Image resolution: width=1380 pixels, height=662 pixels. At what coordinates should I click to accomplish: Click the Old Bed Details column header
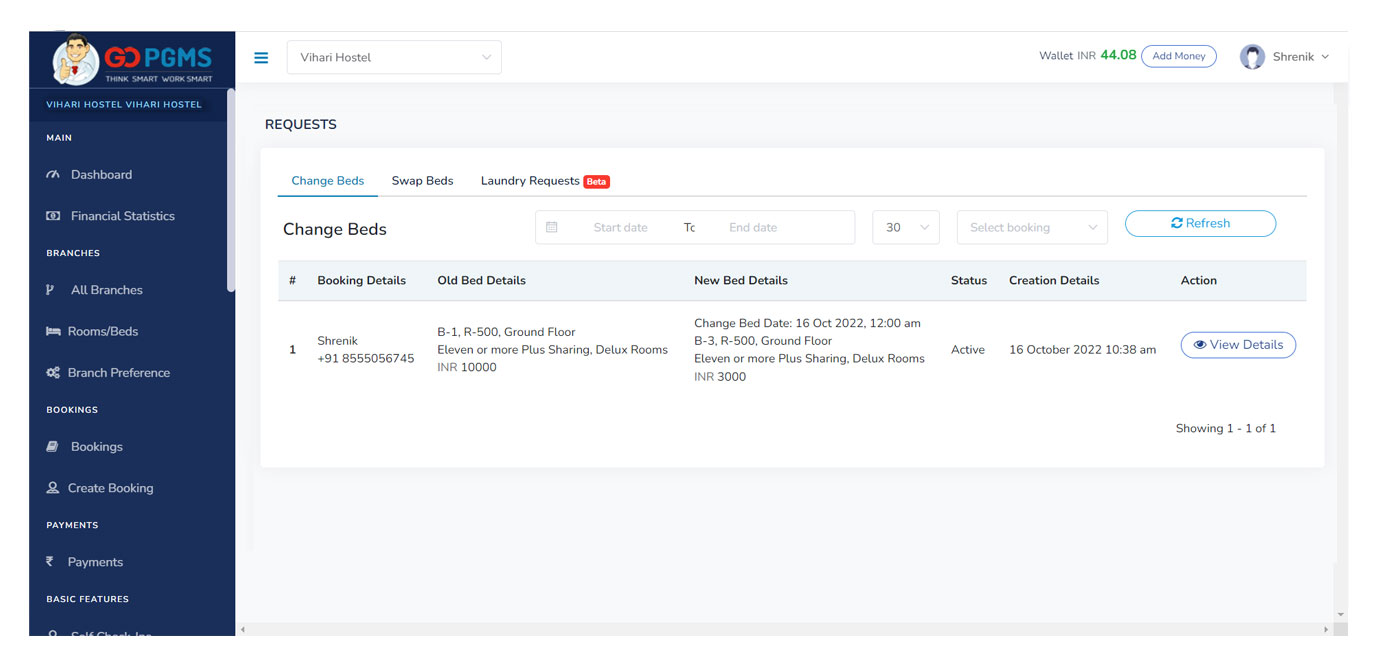pos(481,281)
